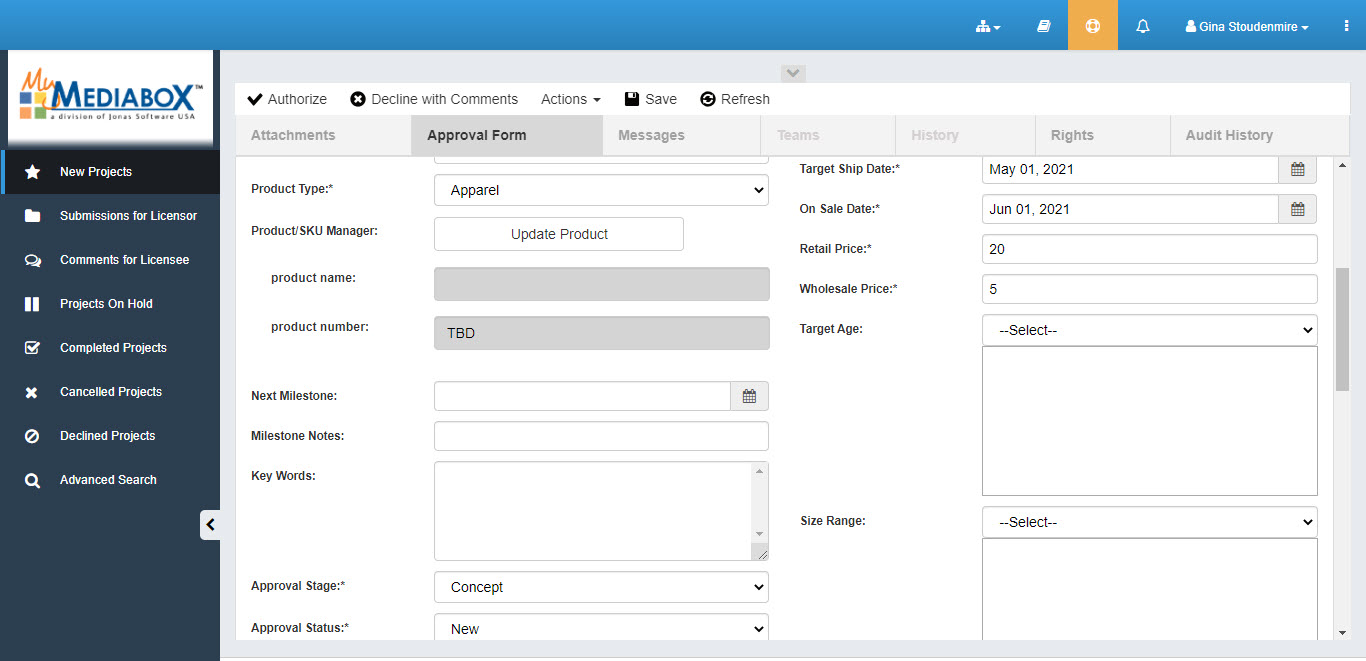Open the Teams tab
Screen dimensions: 1366x661
pyautogui.click(x=829, y=135)
